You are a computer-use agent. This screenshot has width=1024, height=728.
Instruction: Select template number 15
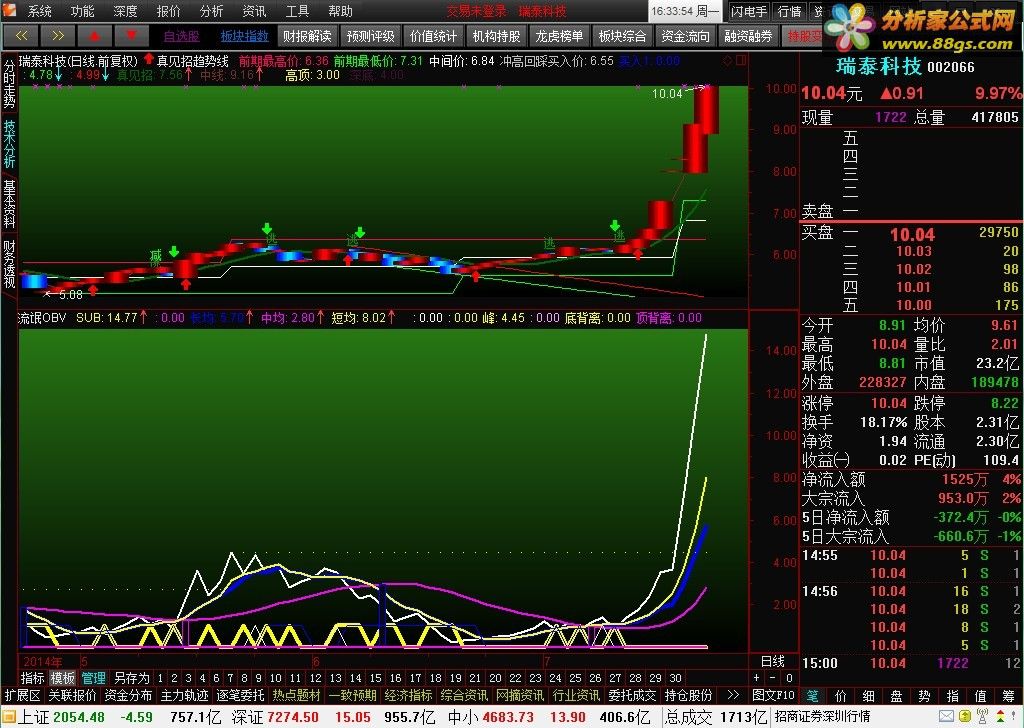point(376,678)
